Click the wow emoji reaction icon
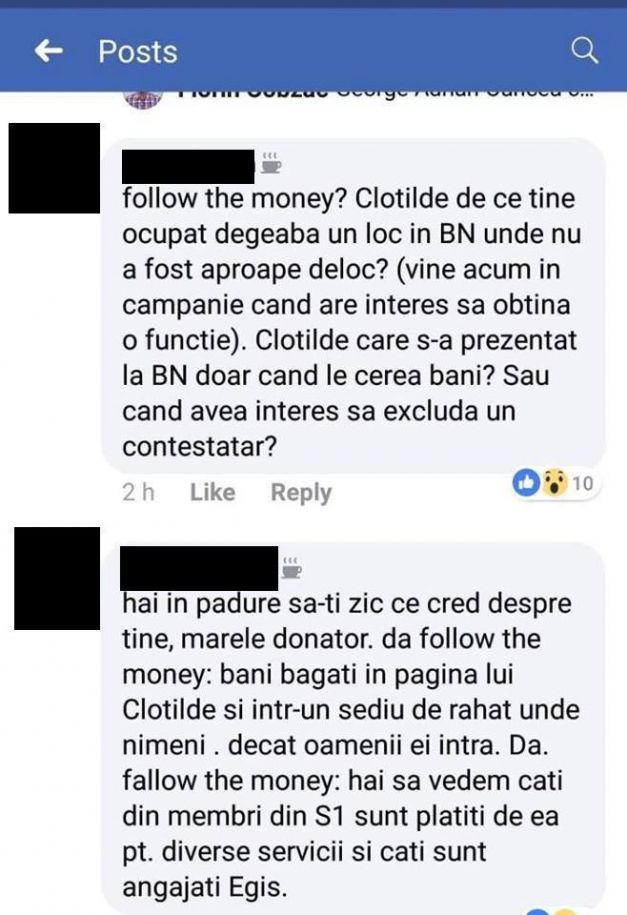The height and width of the screenshot is (915, 627). (554, 483)
